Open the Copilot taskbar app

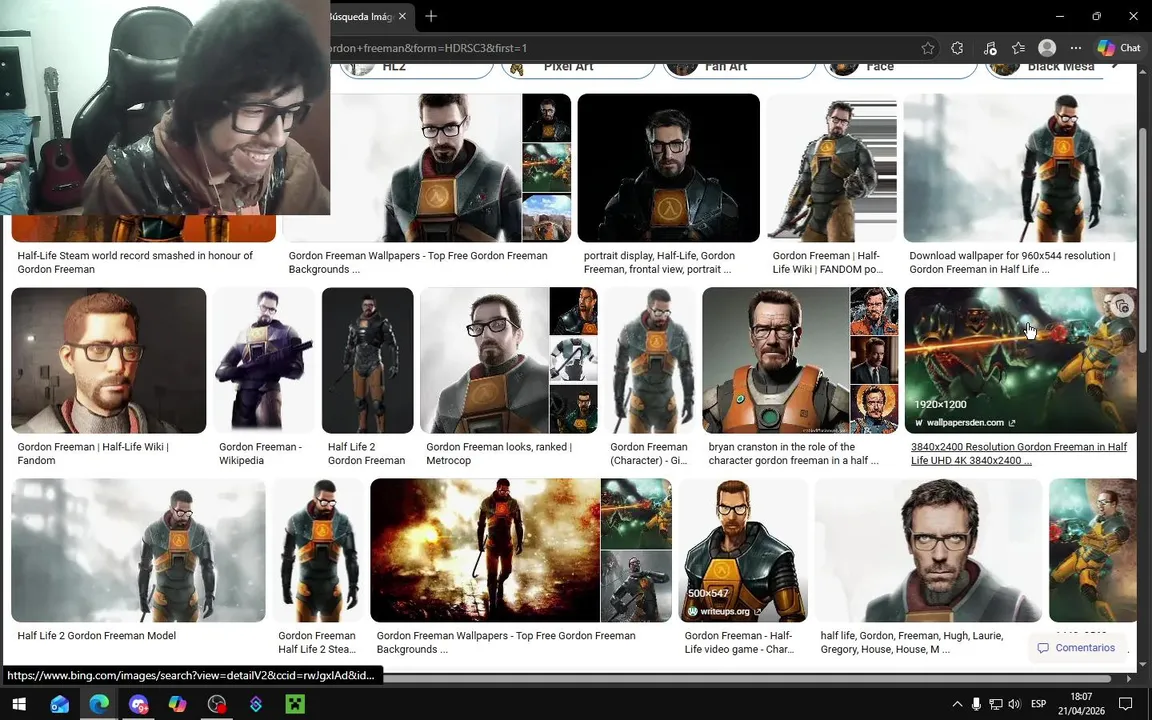(177, 704)
